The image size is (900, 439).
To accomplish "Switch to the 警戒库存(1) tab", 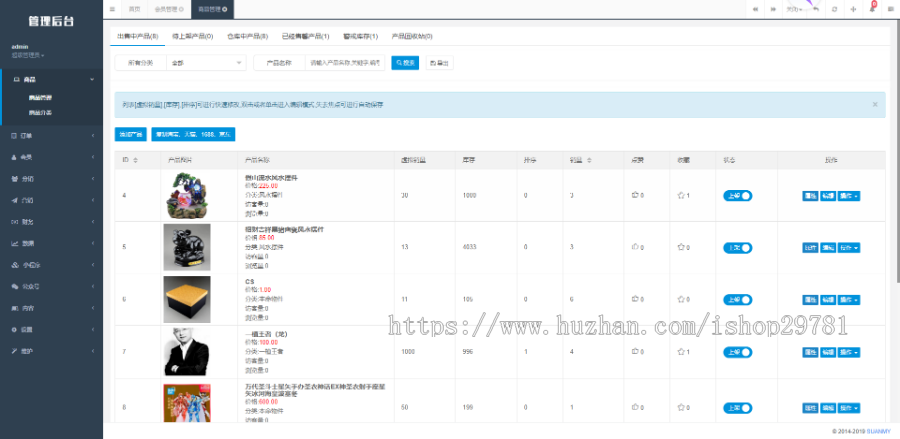I will point(360,36).
